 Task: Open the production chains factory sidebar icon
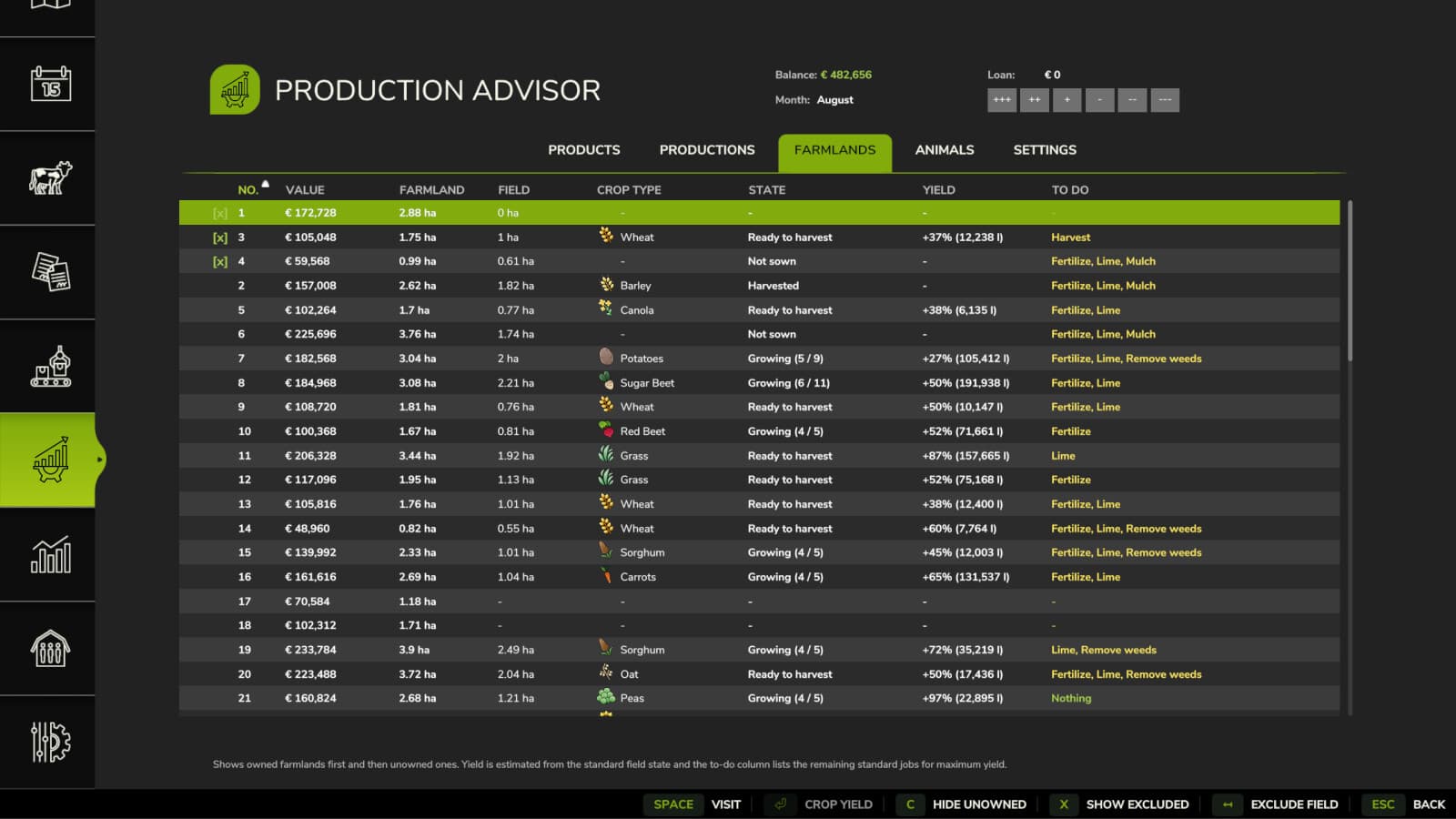50,366
